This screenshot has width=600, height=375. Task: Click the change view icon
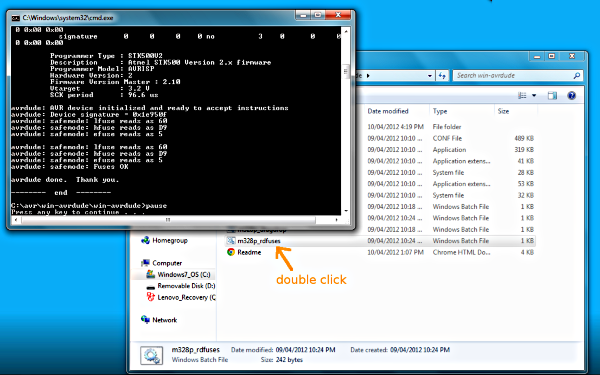522,96
